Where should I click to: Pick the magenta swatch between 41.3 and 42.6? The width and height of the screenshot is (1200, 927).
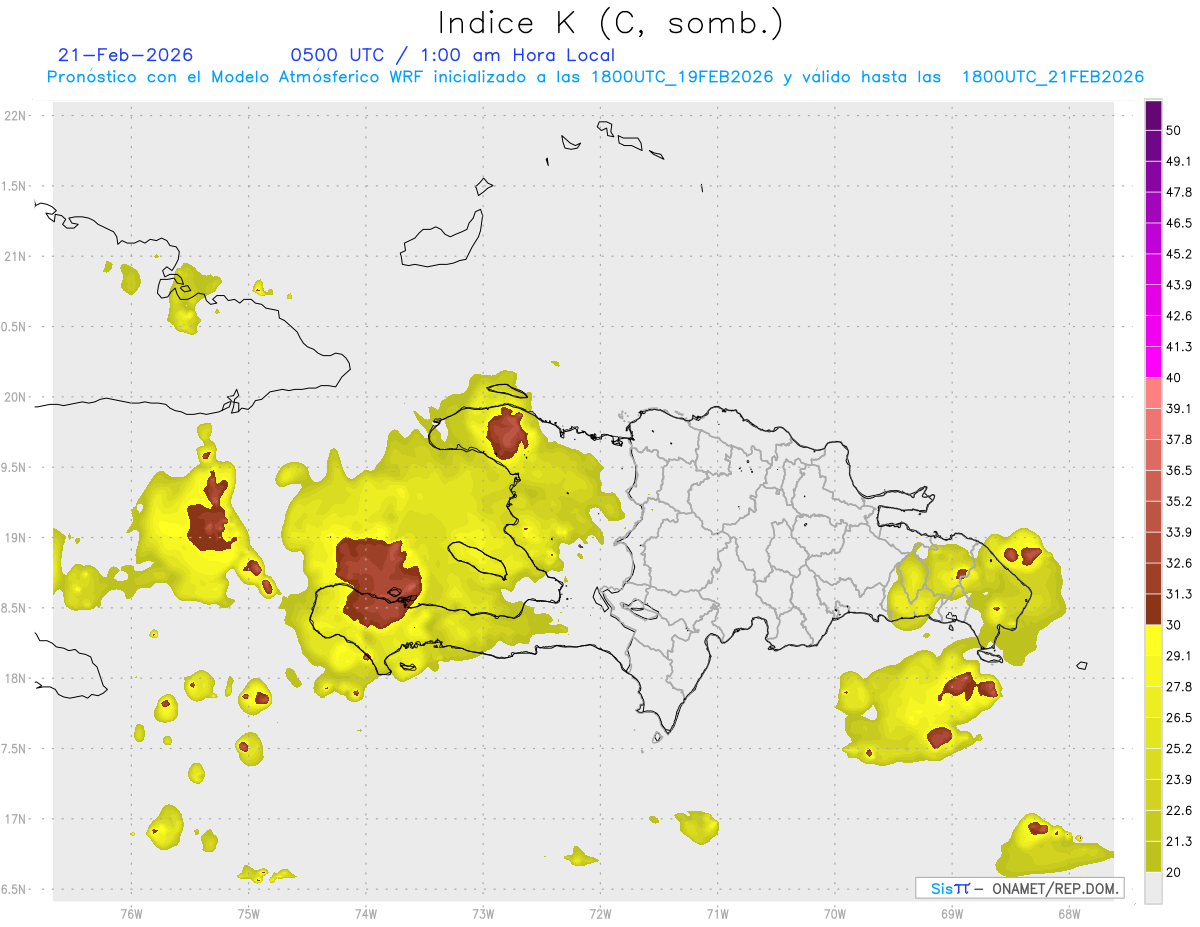point(1153,331)
